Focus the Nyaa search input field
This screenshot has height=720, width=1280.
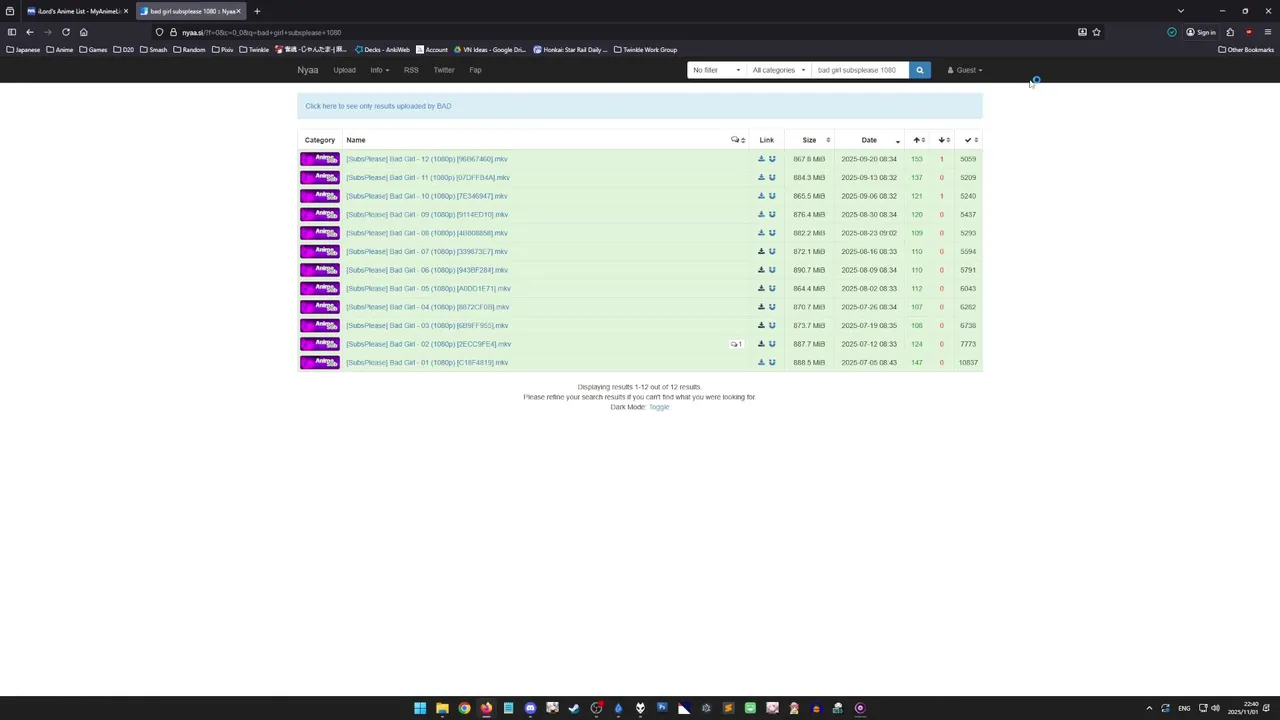[859, 70]
